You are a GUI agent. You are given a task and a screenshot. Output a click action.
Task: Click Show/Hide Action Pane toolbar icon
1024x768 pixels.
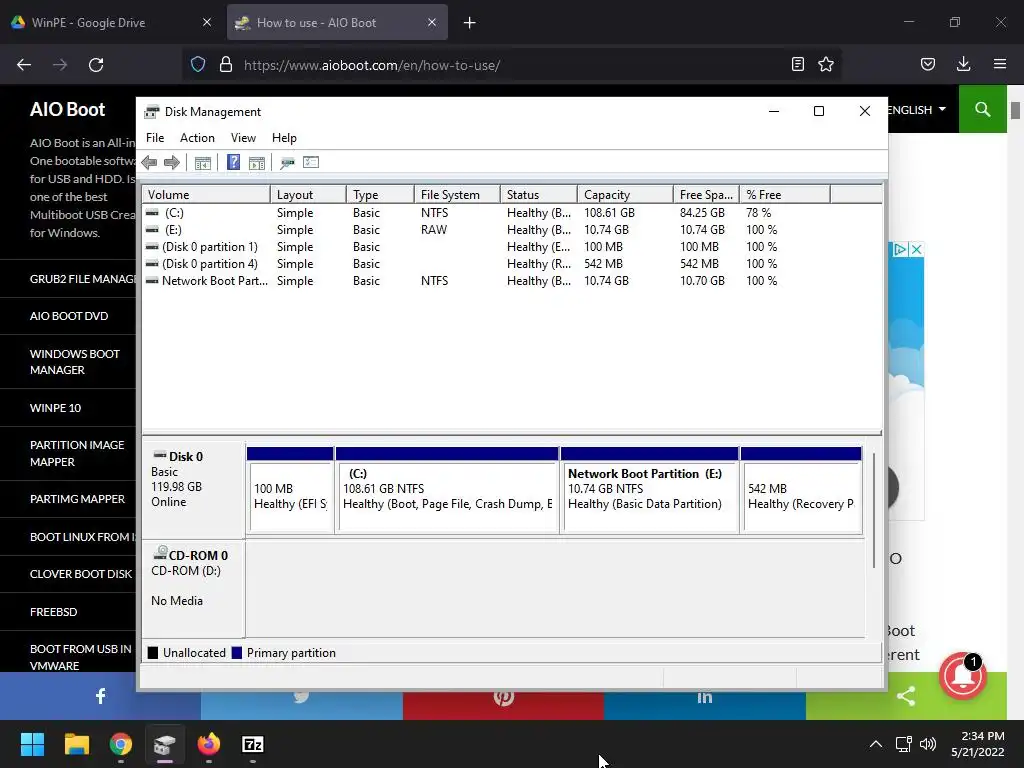coord(257,163)
